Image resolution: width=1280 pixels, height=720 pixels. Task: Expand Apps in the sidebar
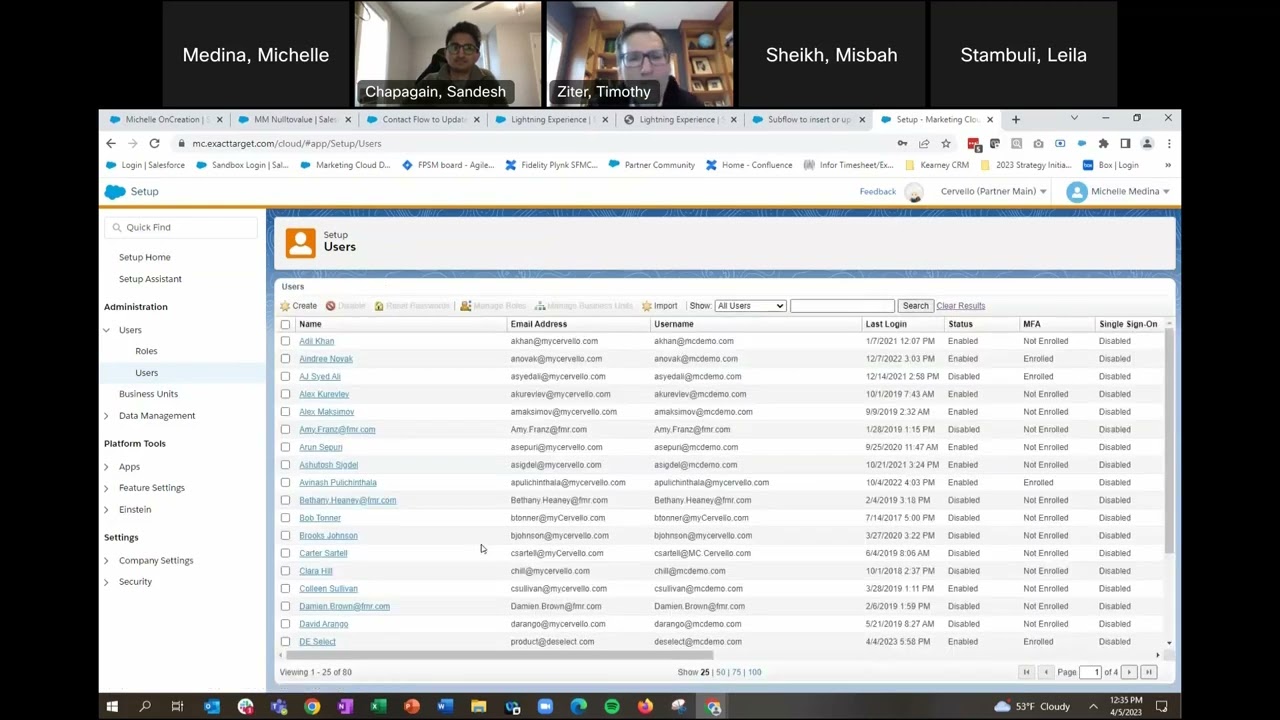[107, 467]
